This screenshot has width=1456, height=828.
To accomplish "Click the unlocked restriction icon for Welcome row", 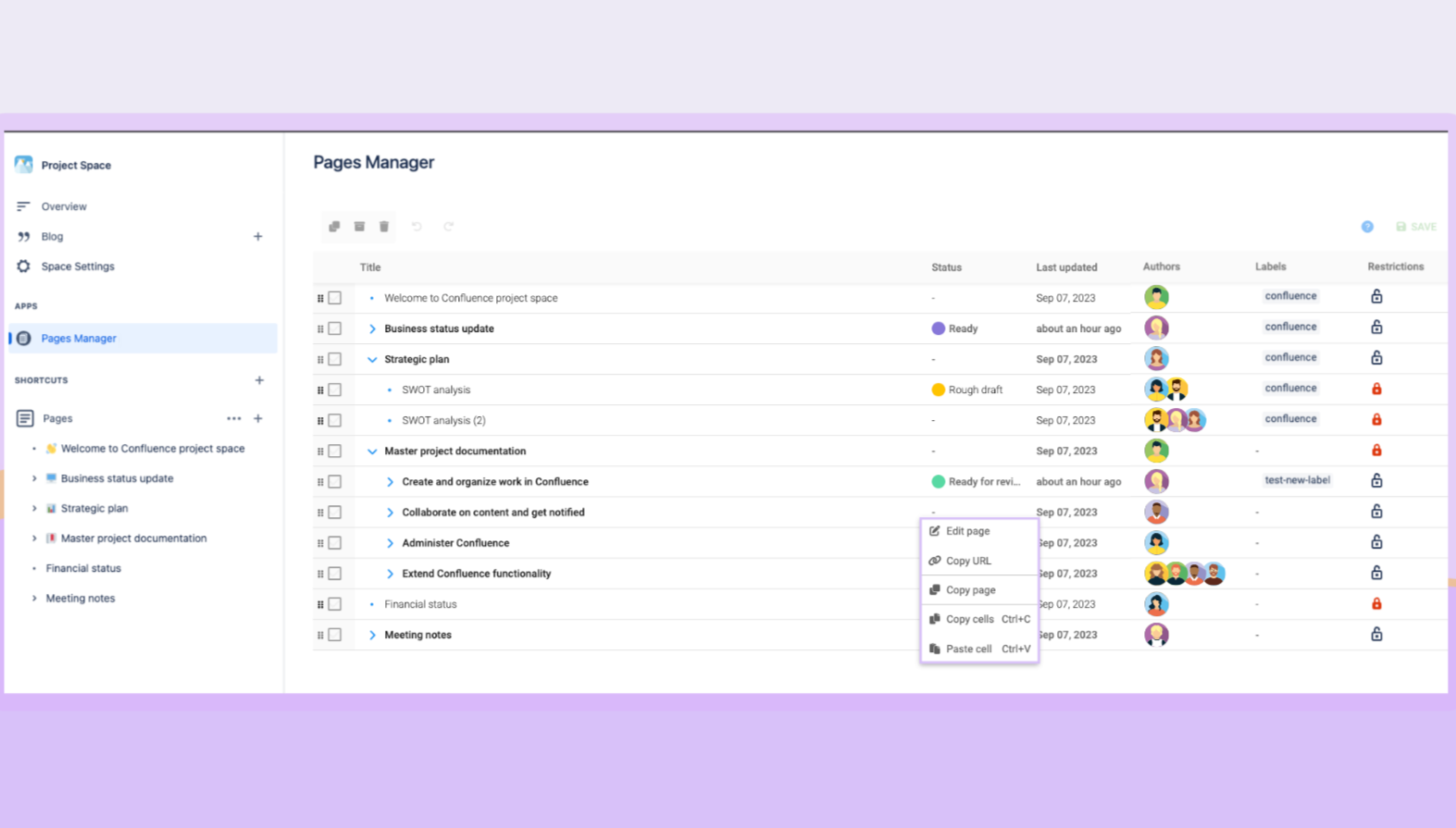I will 1376,297.
